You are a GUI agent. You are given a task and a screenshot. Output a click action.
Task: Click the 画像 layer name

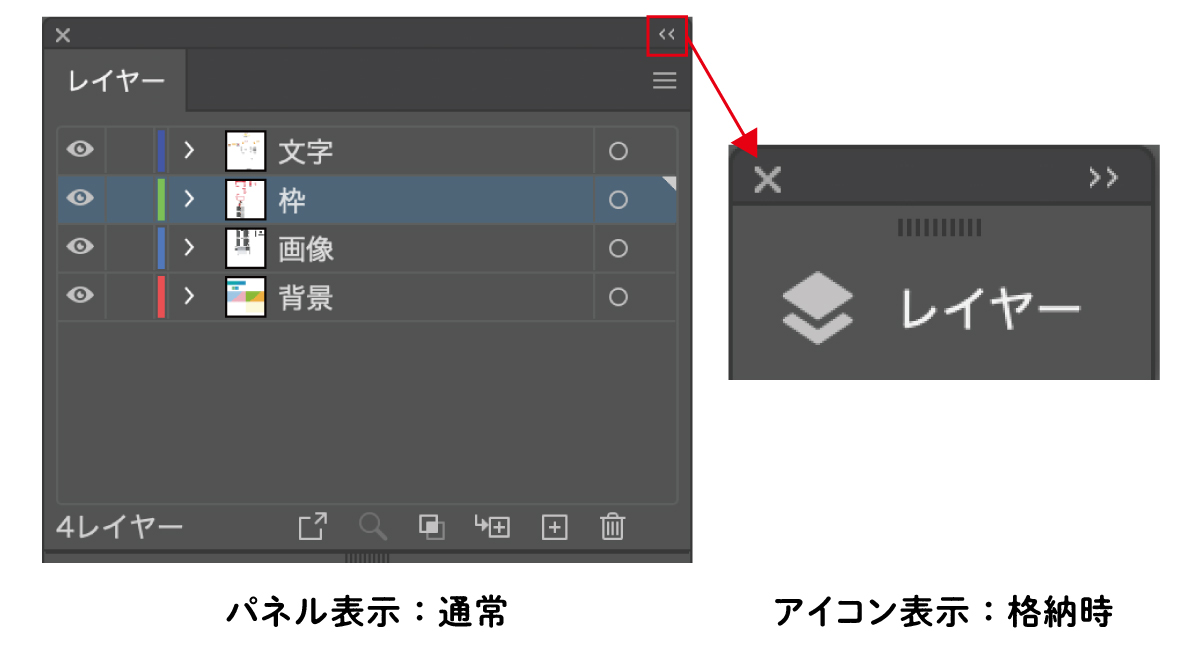tap(306, 249)
